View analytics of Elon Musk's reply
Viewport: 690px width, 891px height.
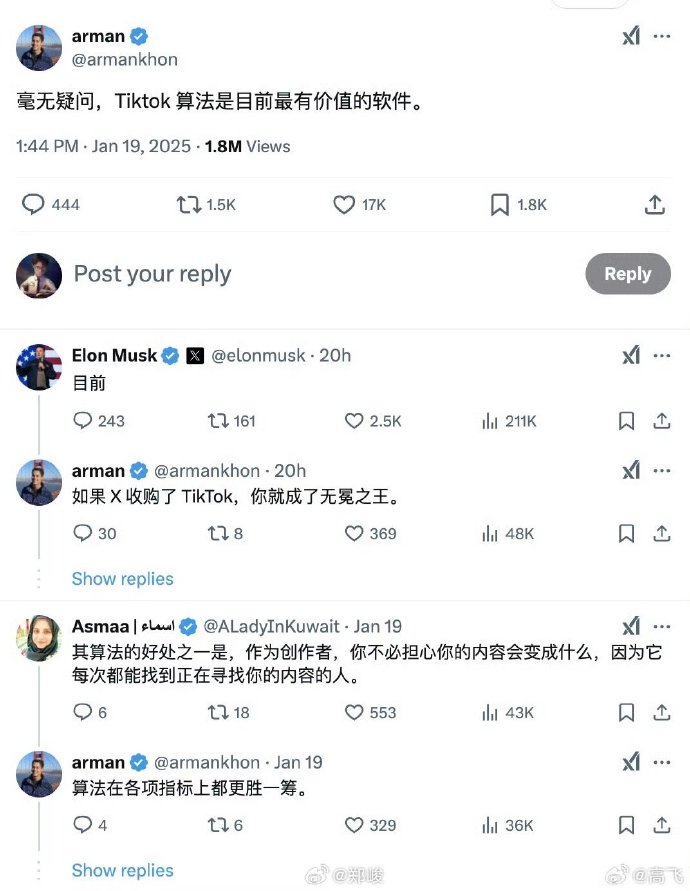pos(490,421)
